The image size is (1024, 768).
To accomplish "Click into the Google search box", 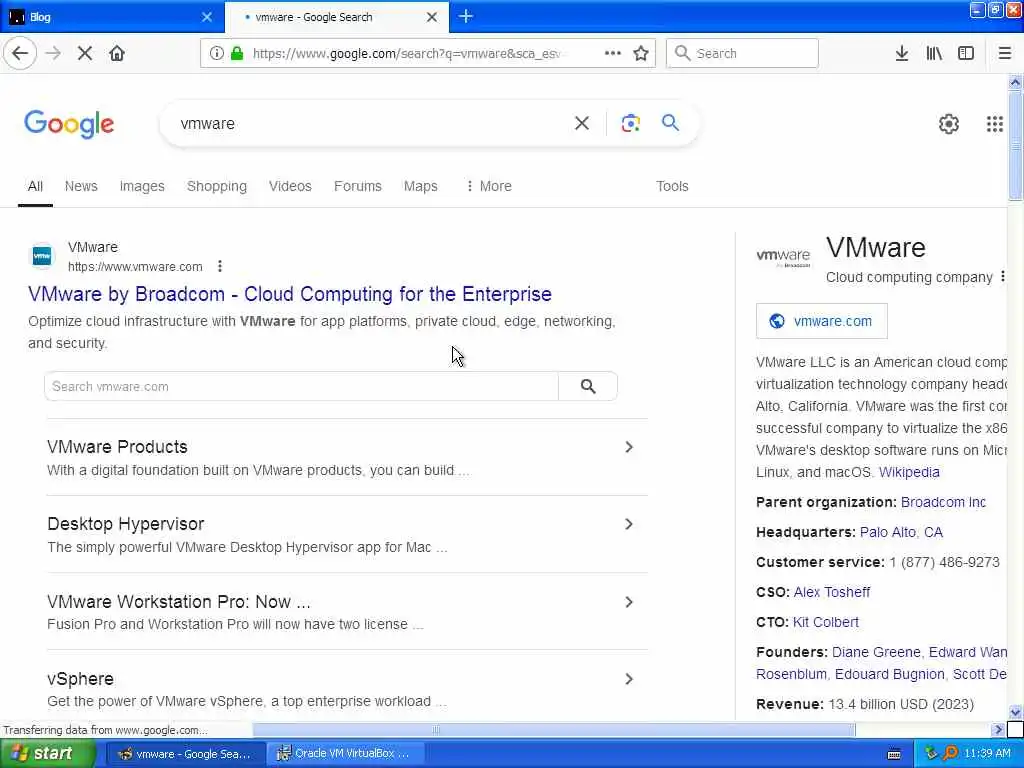I will tap(372, 123).
